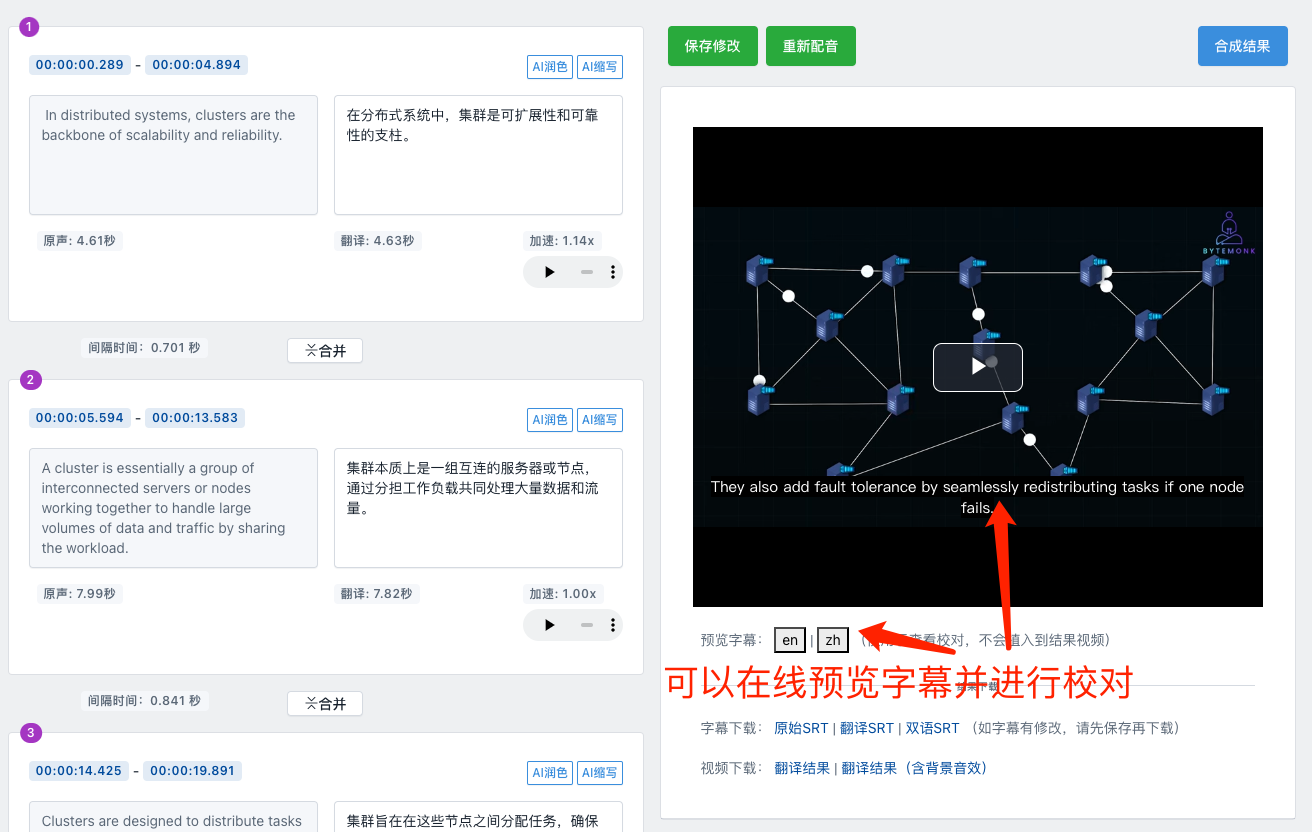Edit end time 00:00:04.894

coord(196,65)
